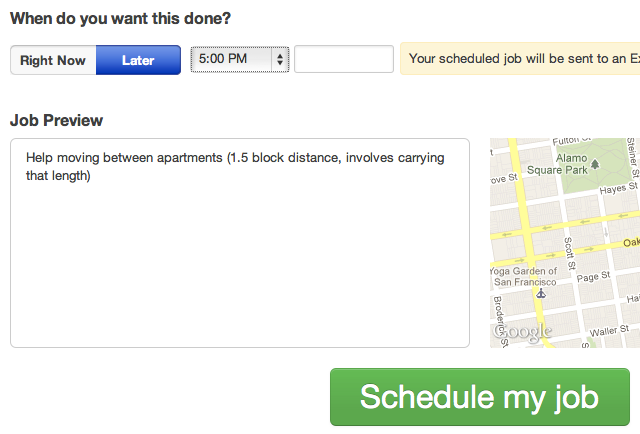
Task: Click the stepper arrows on the time selector
Action: tap(279, 59)
